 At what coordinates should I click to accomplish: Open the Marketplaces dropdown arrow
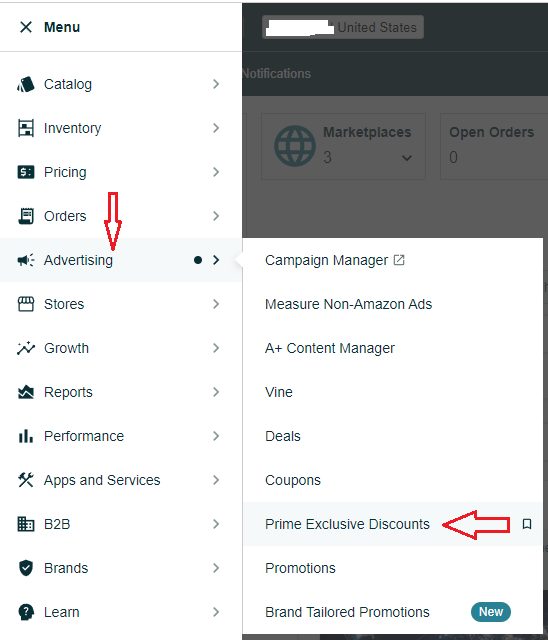click(406, 158)
